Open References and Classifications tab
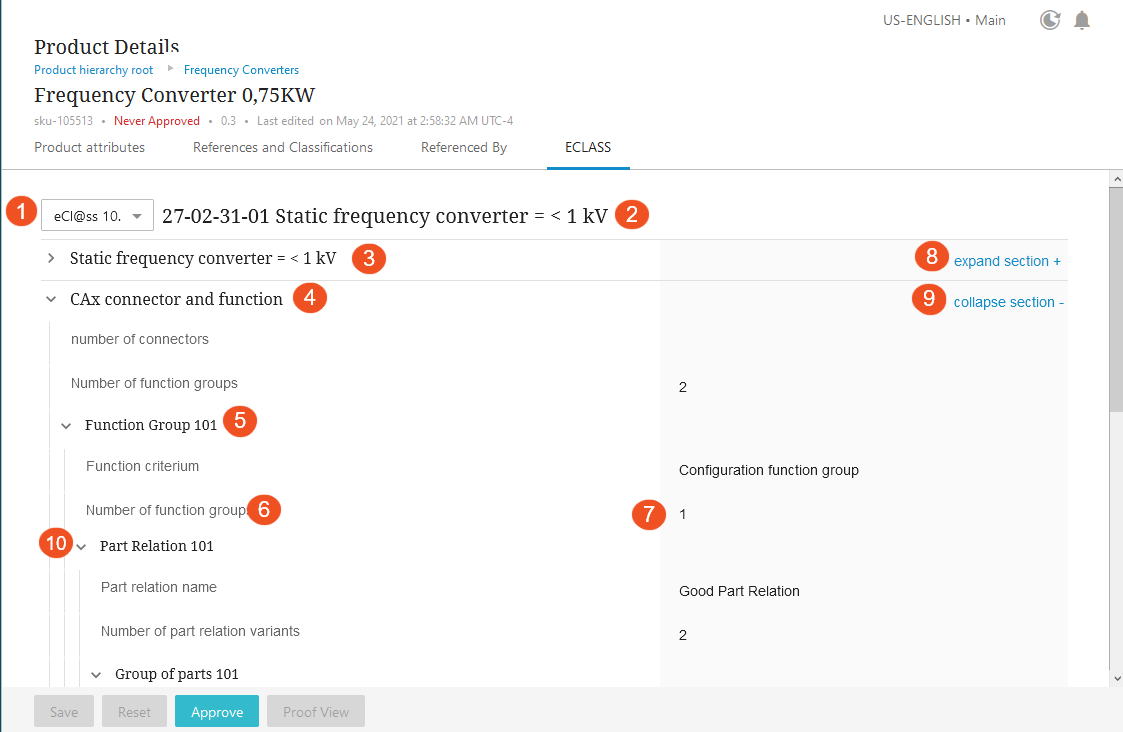The width and height of the screenshot is (1123, 732). [283, 148]
